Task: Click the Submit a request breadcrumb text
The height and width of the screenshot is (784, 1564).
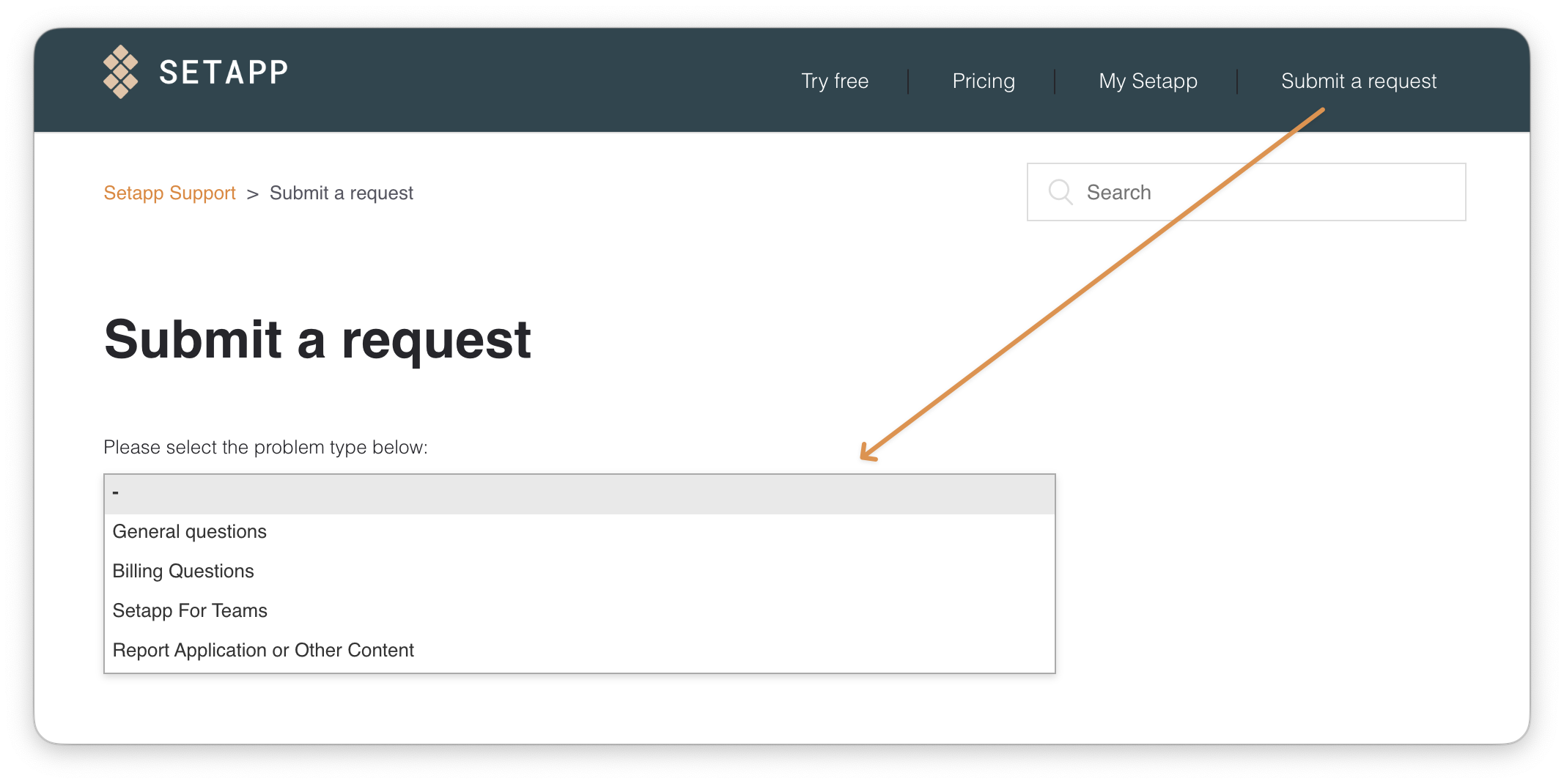Action: [342, 193]
